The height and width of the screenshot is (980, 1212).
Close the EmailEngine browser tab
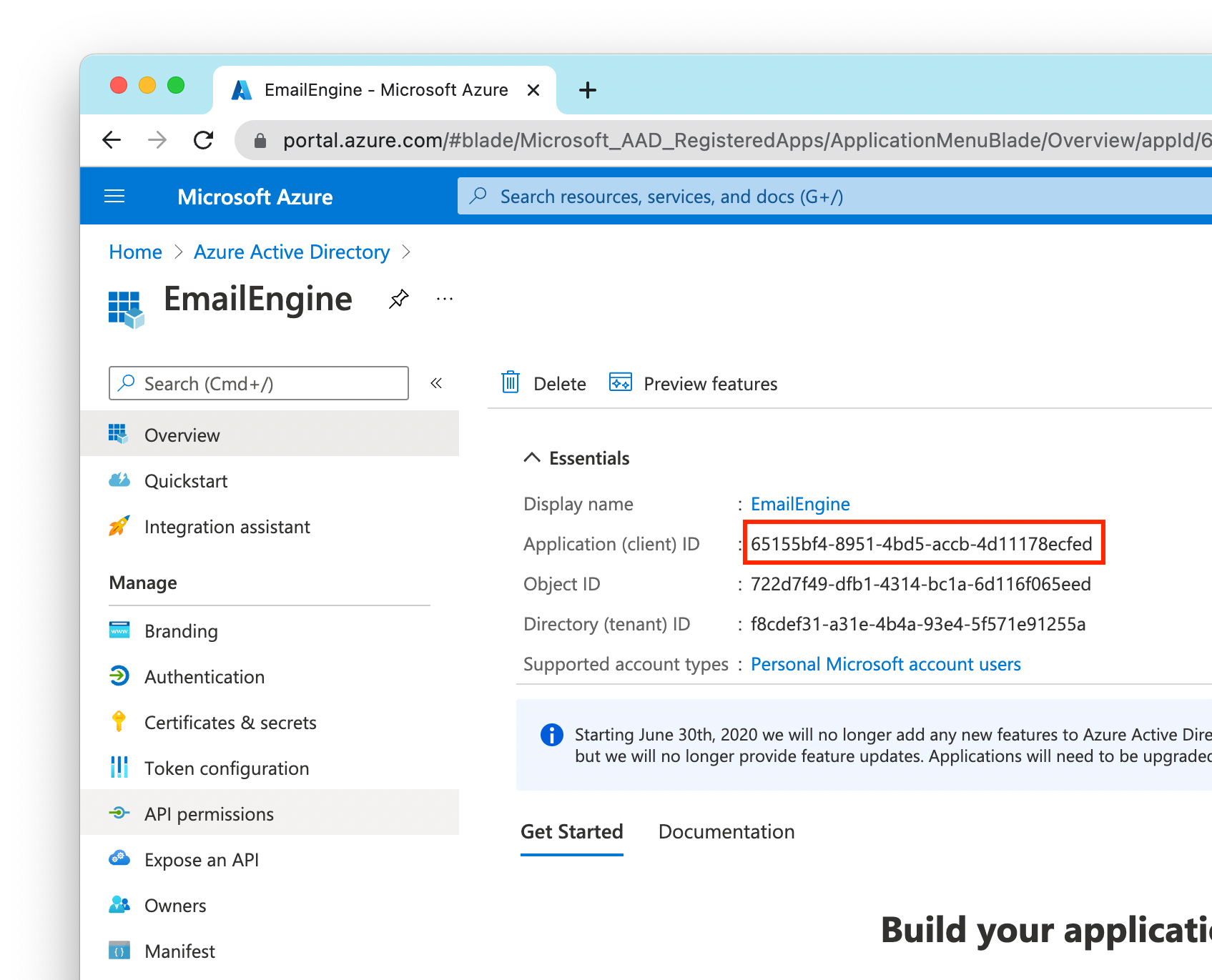pyautogui.click(x=533, y=90)
